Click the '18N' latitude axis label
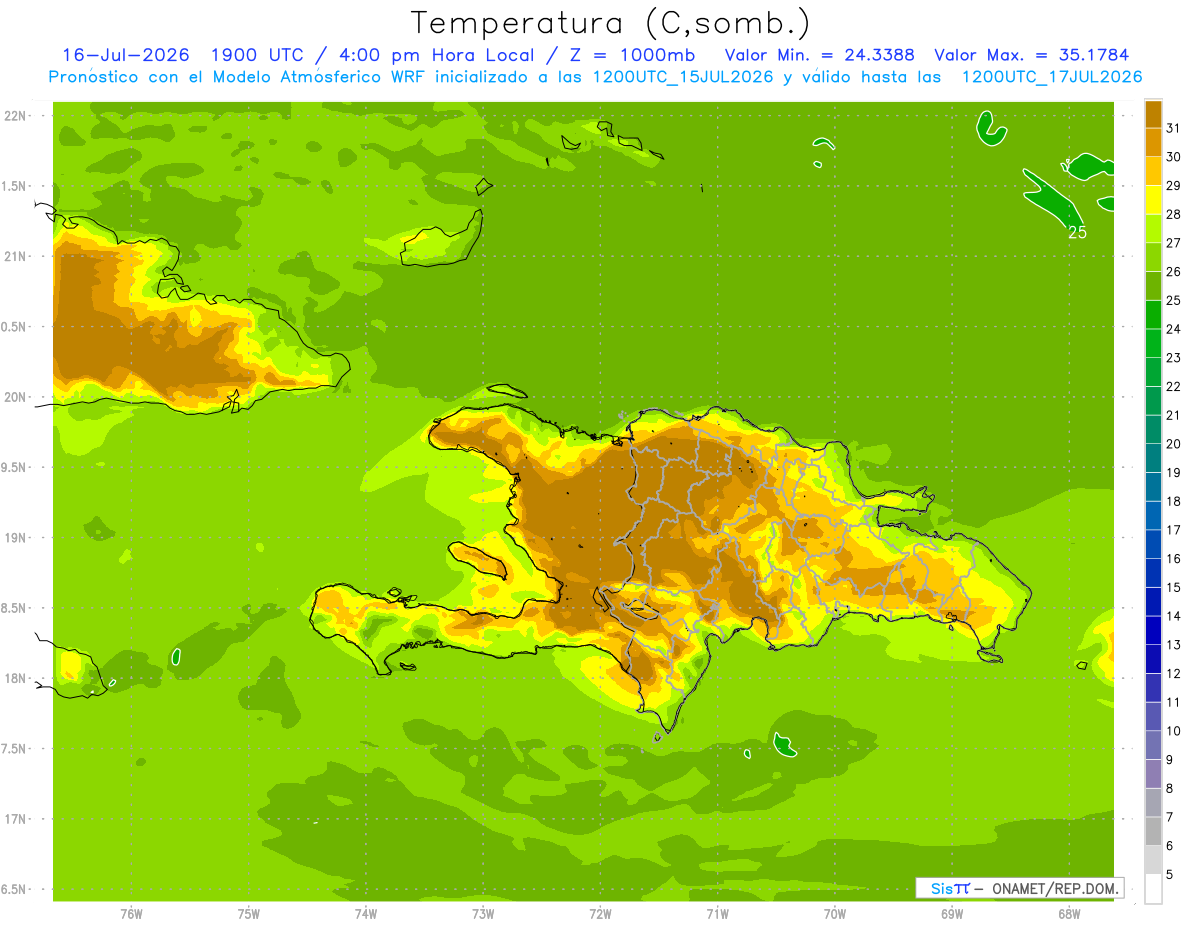Viewport: 1200px width, 927px height. (16, 679)
